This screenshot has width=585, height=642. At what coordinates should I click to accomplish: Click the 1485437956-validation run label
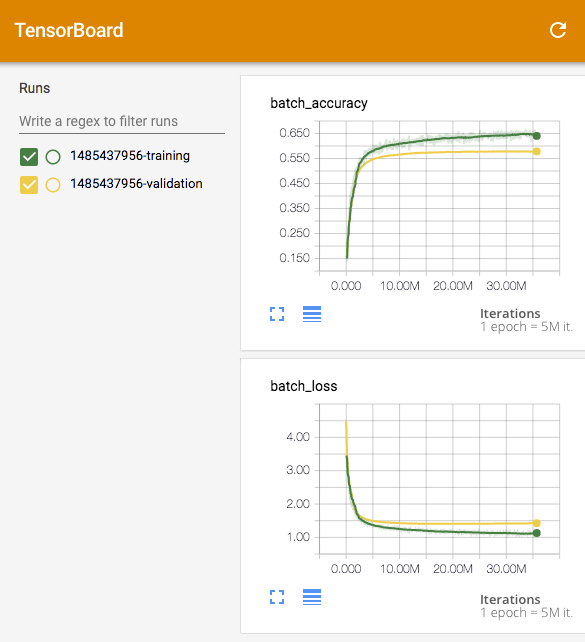136,183
